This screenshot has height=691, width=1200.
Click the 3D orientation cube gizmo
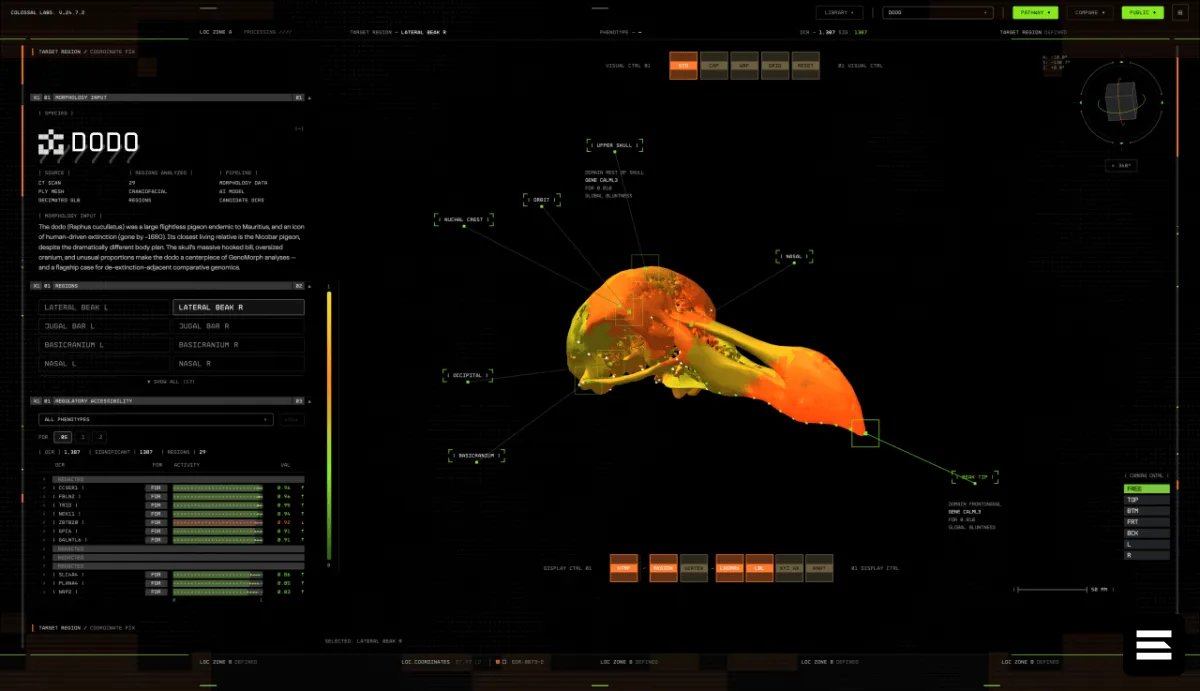[1120, 100]
